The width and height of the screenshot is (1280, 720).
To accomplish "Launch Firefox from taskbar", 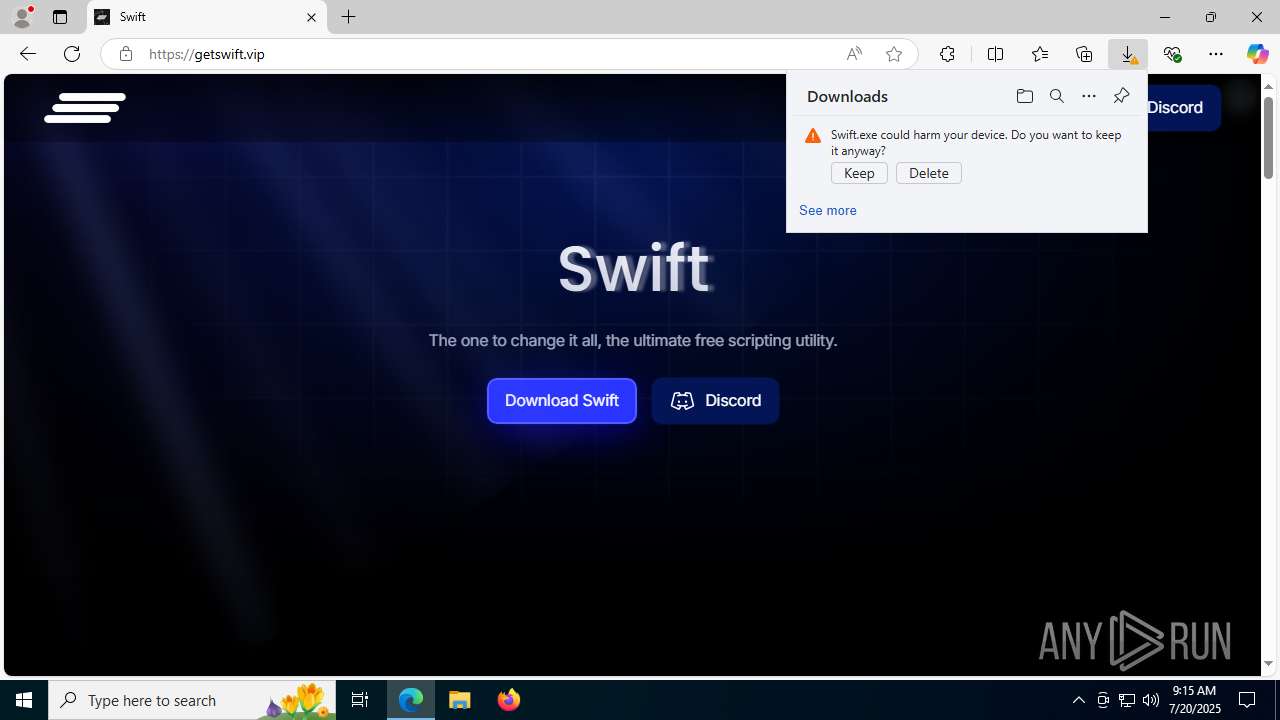I will [508, 700].
